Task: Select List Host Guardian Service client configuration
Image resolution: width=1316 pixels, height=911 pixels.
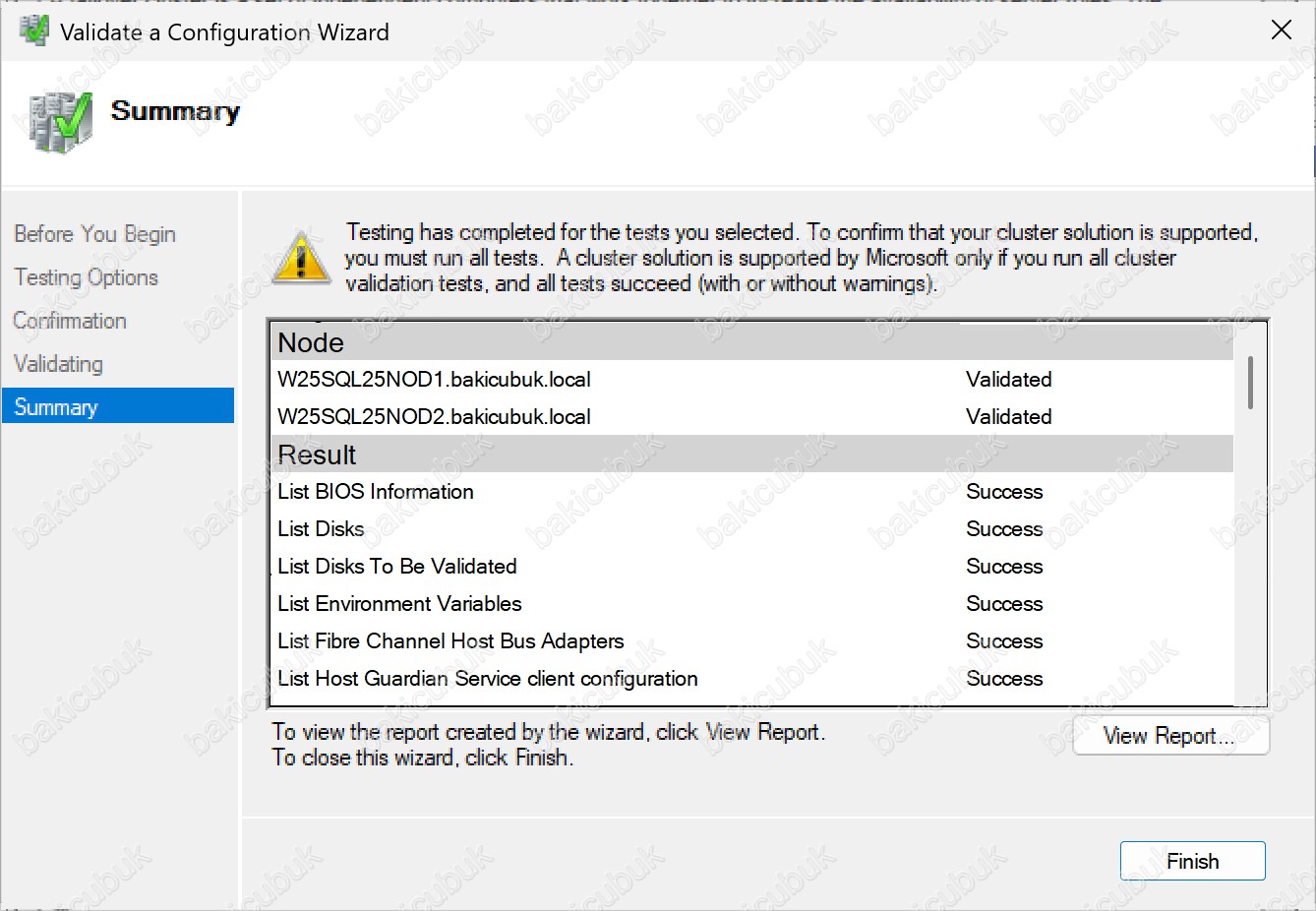Action: [x=488, y=679]
